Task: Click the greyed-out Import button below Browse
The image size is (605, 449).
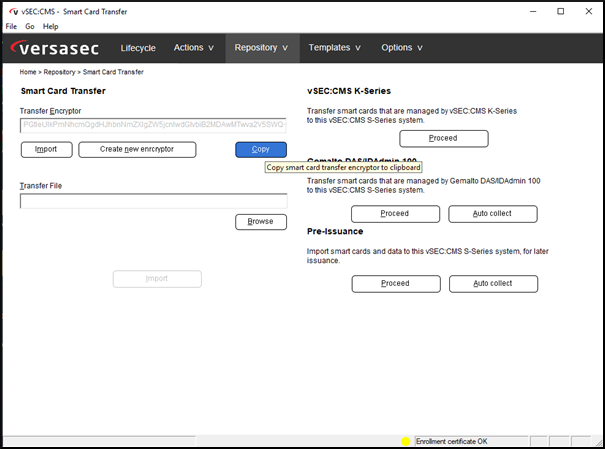Action: tap(157, 279)
